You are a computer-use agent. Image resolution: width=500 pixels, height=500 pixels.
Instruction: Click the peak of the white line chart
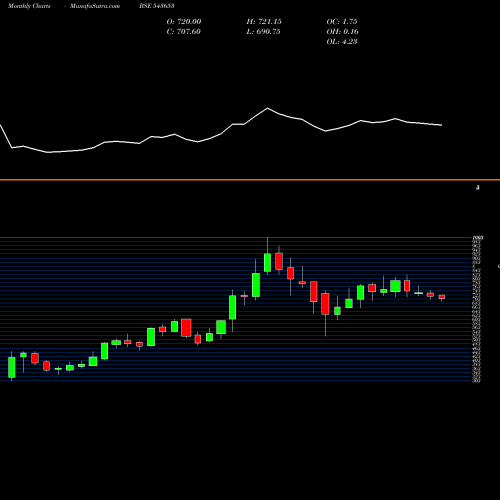[267, 108]
